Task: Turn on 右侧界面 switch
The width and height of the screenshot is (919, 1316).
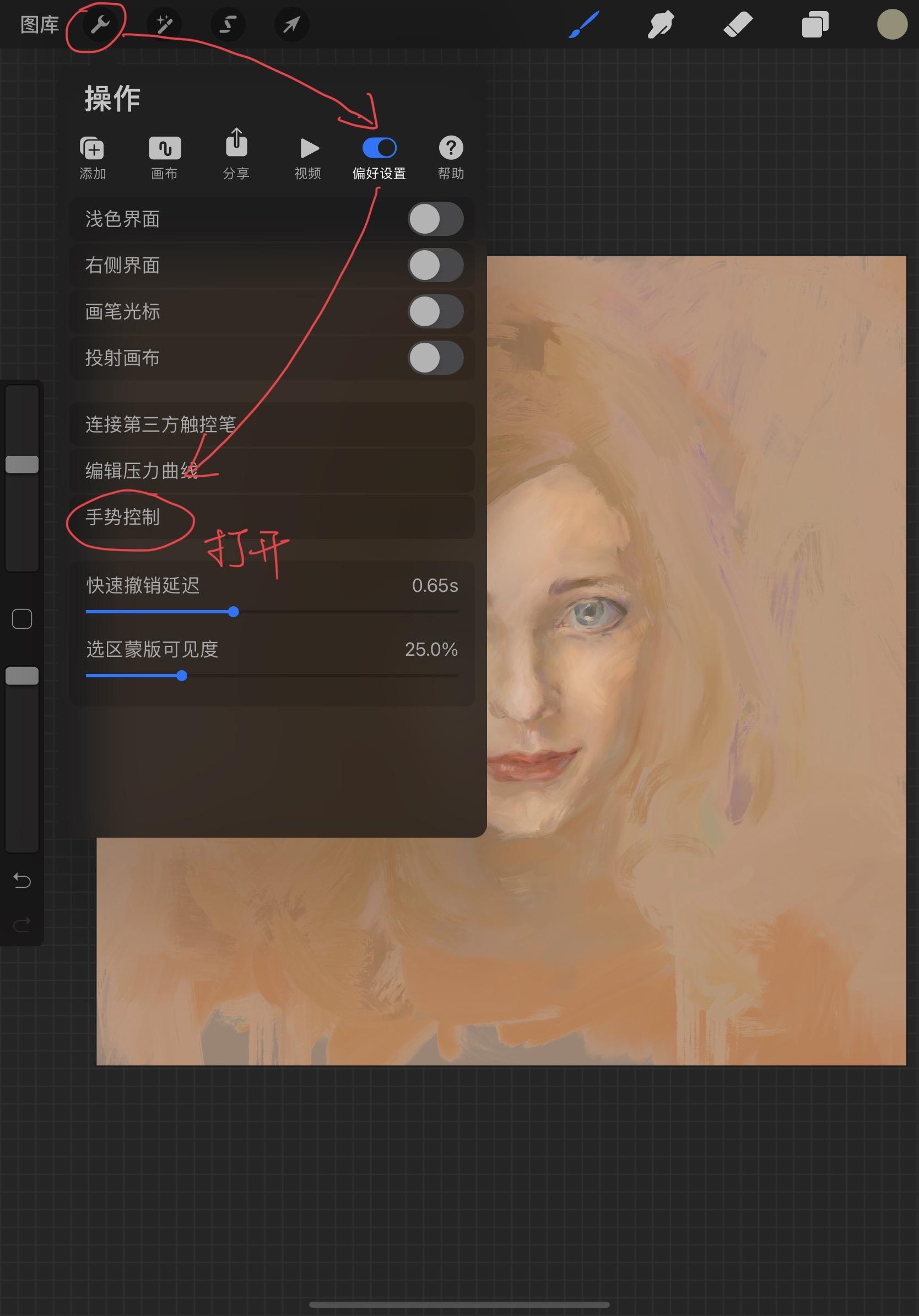Action: click(436, 266)
